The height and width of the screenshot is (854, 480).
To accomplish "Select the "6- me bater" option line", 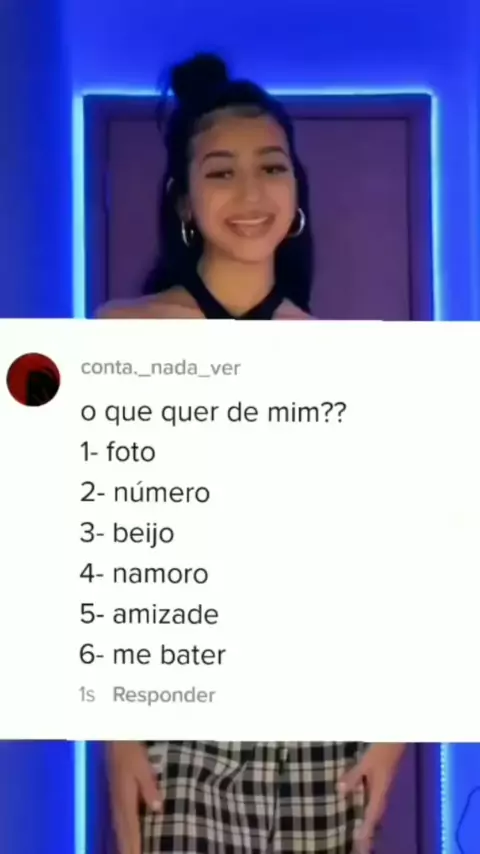I will tap(153, 655).
